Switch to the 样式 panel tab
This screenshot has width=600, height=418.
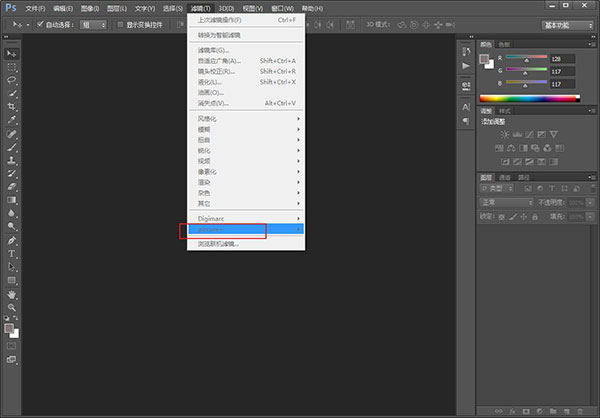(x=505, y=110)
